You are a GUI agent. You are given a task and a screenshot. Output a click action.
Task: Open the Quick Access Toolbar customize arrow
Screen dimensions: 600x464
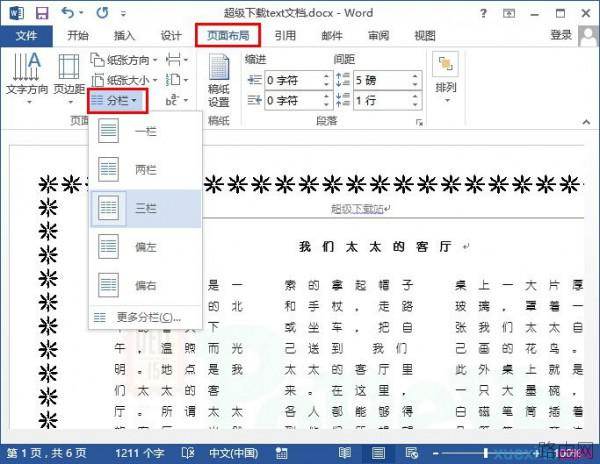click(x=123, y=14)
